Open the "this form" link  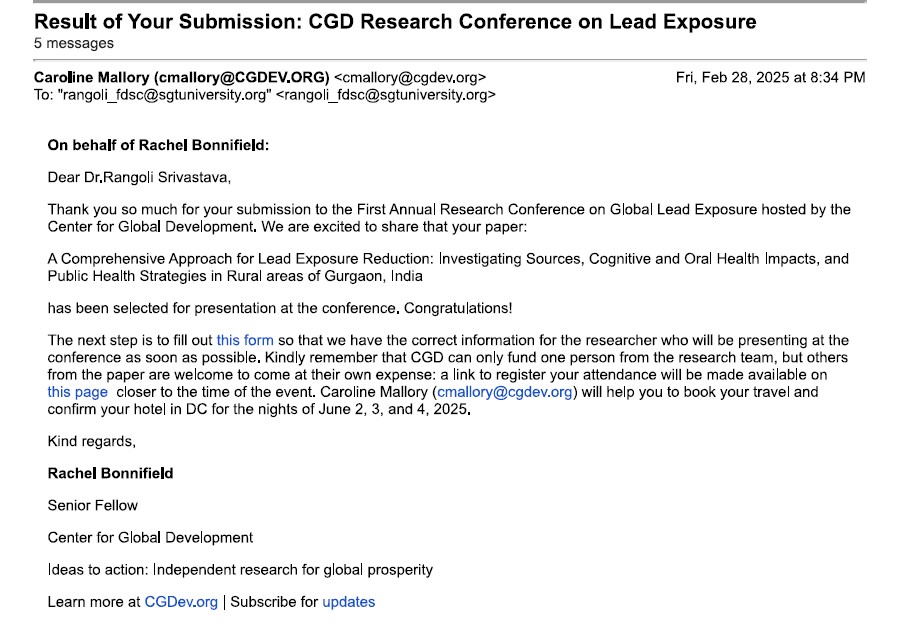(x=244, y=341)
